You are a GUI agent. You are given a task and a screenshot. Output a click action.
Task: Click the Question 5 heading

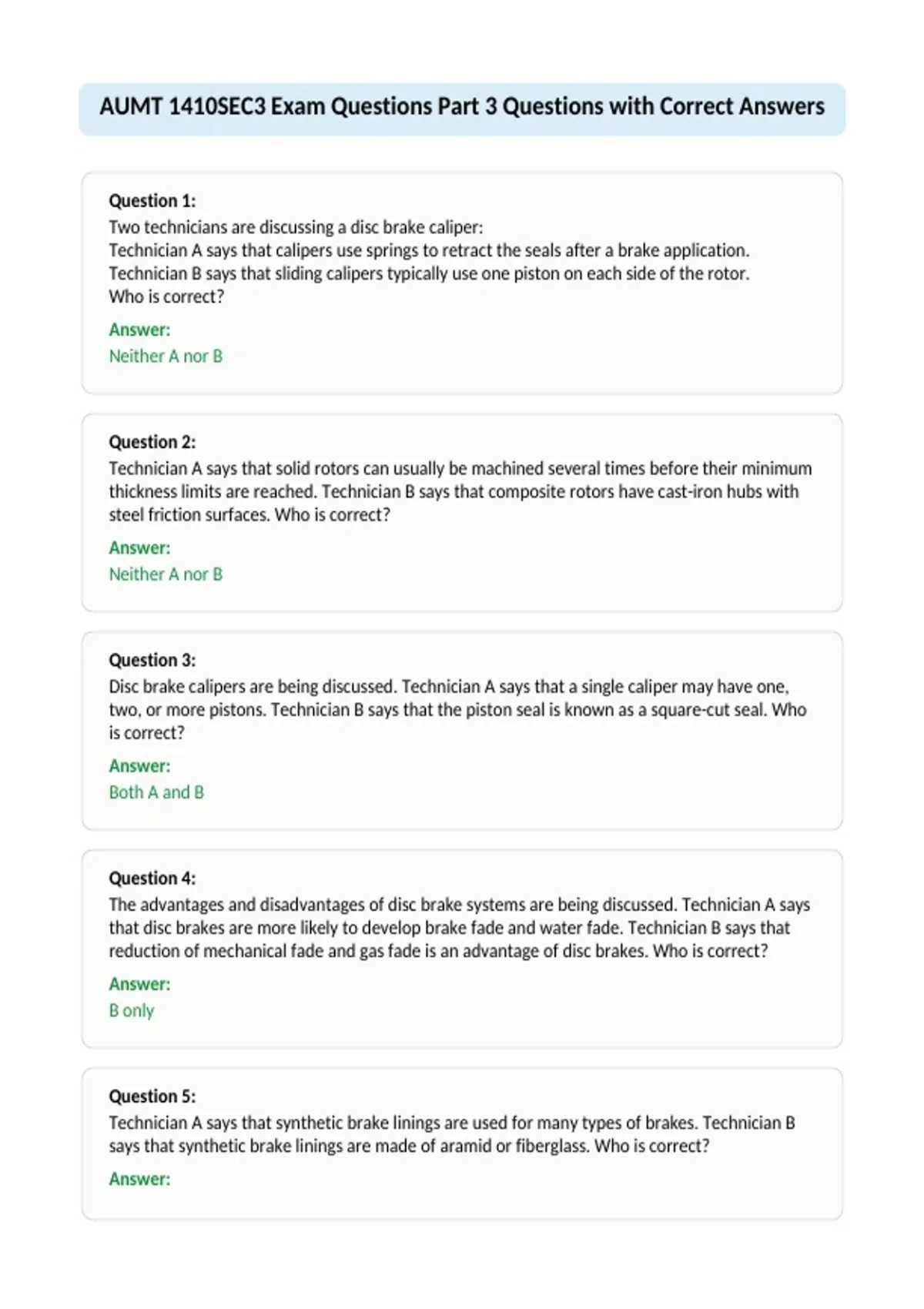(152, 1096)
